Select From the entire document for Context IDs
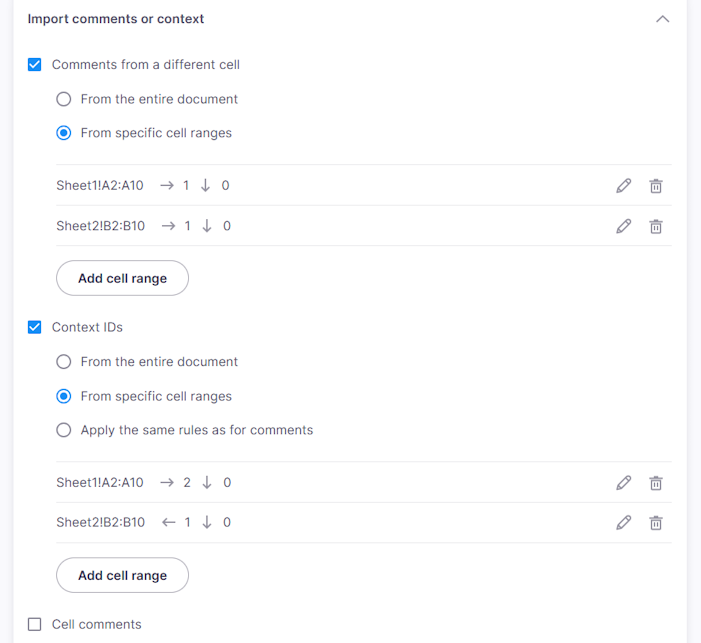 (x=63, y=361)
